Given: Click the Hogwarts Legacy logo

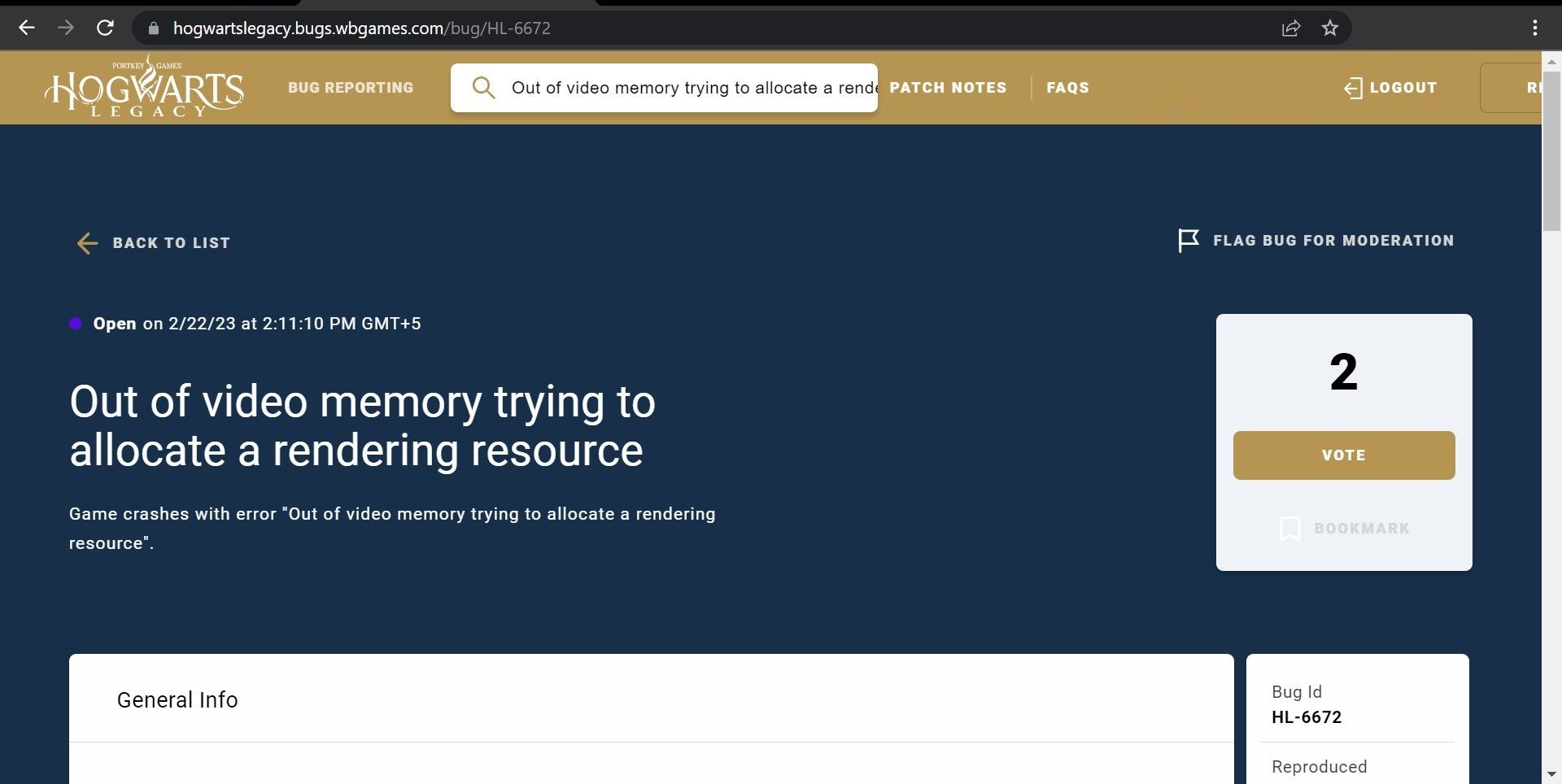Looking at the screenshot, I should click(x=144, y=87).
